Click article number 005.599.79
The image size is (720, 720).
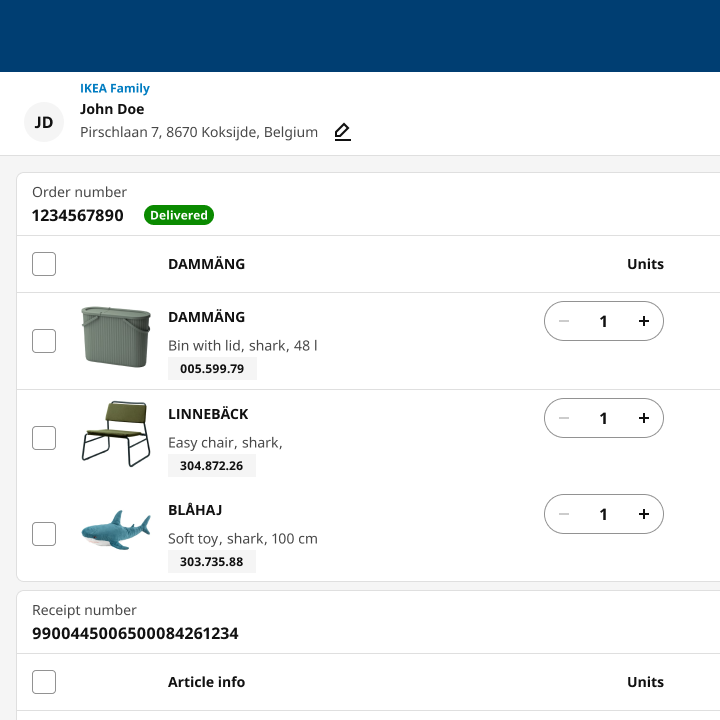[212, 369]
